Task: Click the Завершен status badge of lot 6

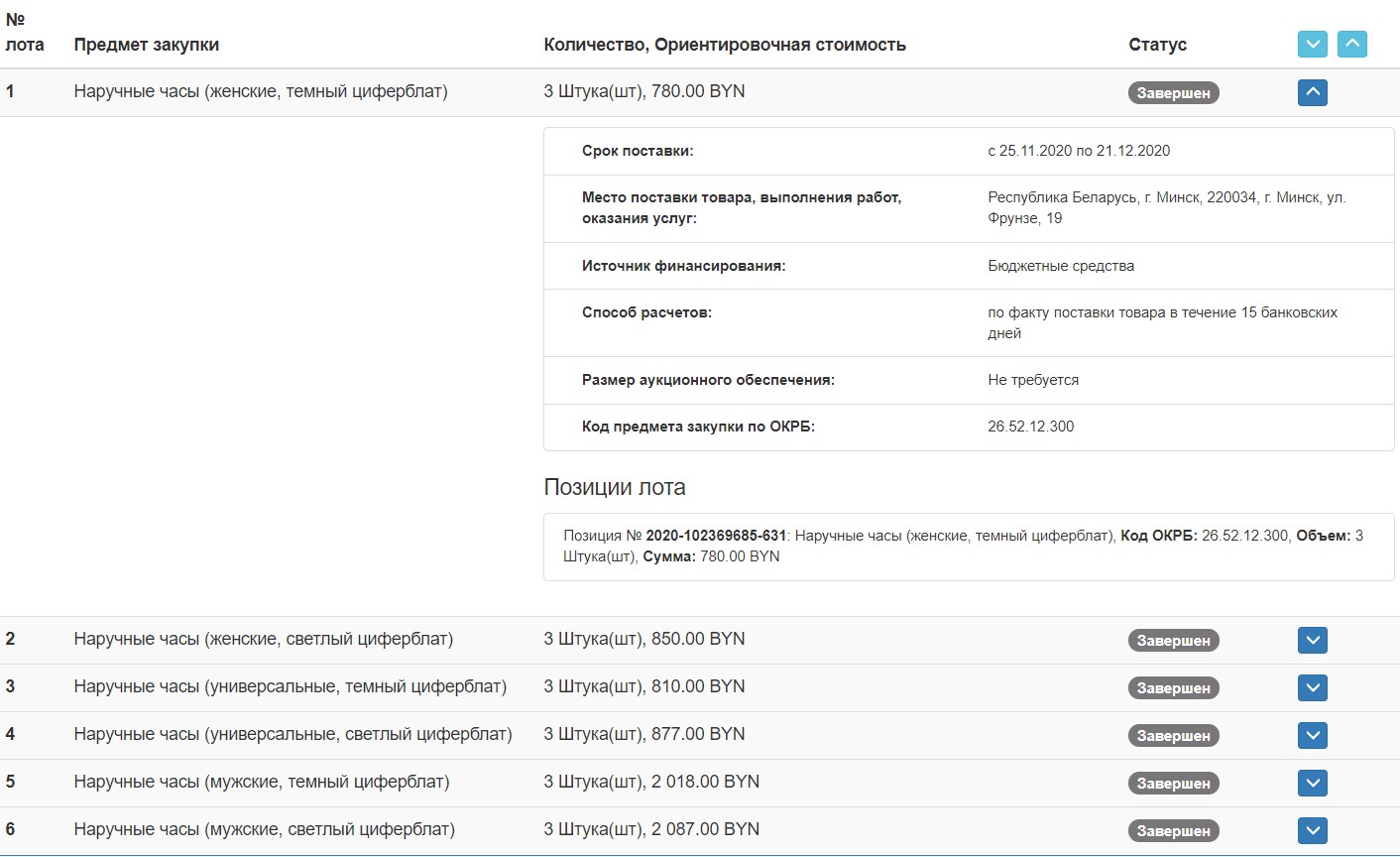Action: tap(1173, 830)
